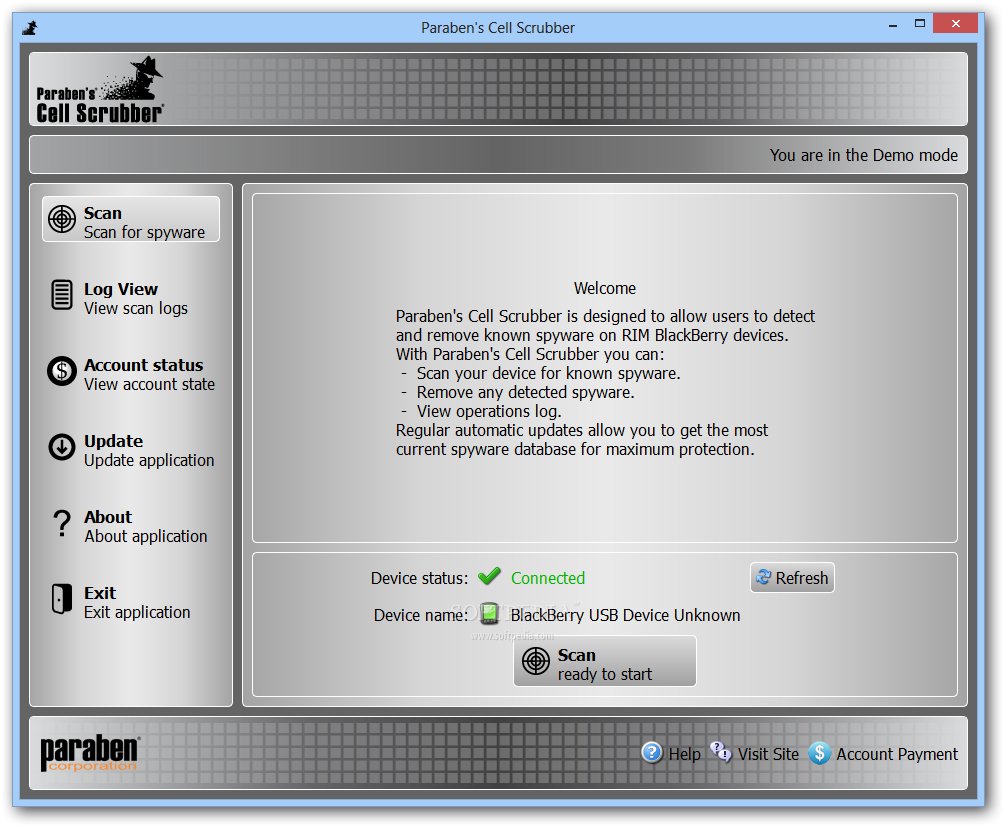This screenshot has height=827, width=1005.
Task: Click the Update download-arrow icon
Action: click(62, 447)
